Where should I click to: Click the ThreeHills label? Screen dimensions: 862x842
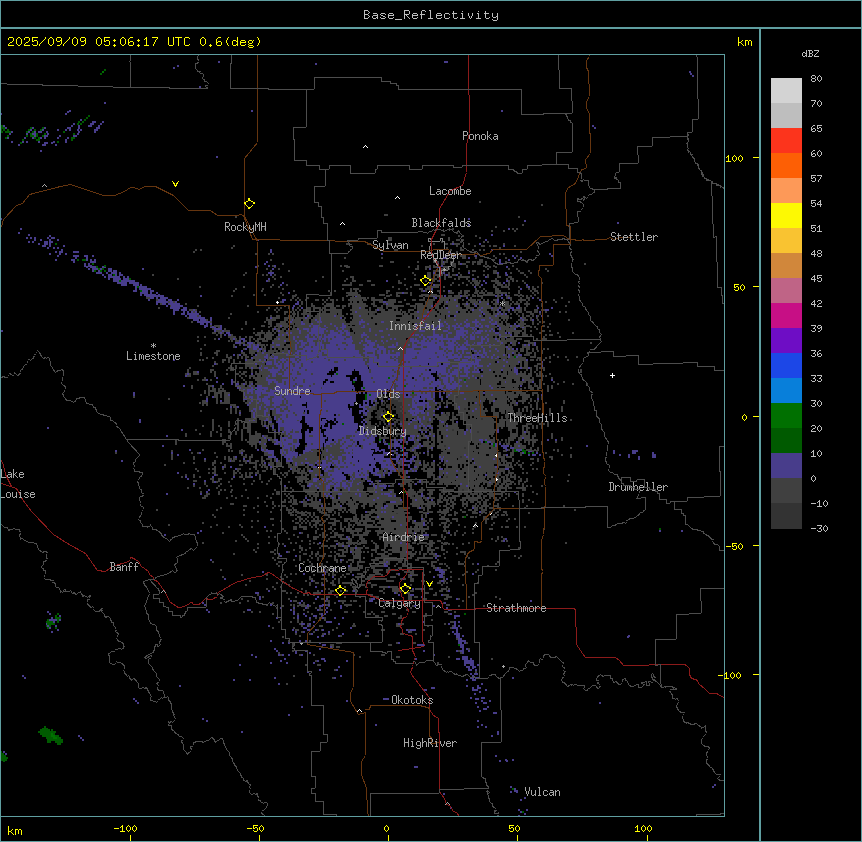tap(537, 418)
